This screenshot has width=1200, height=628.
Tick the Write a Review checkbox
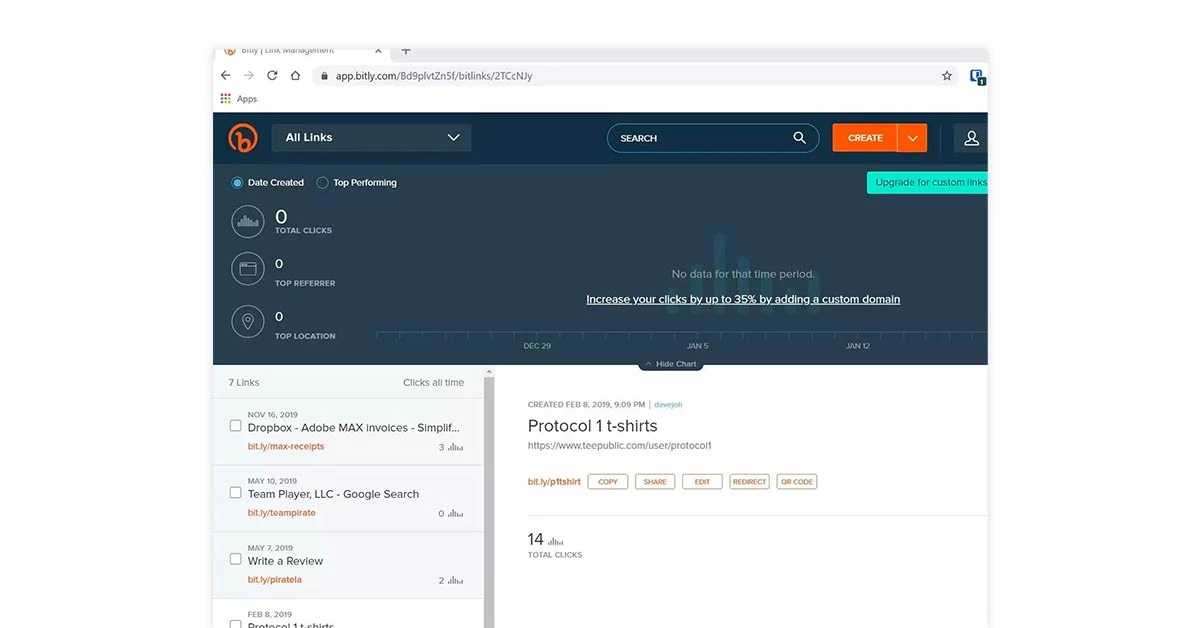(x=236, y=560)
